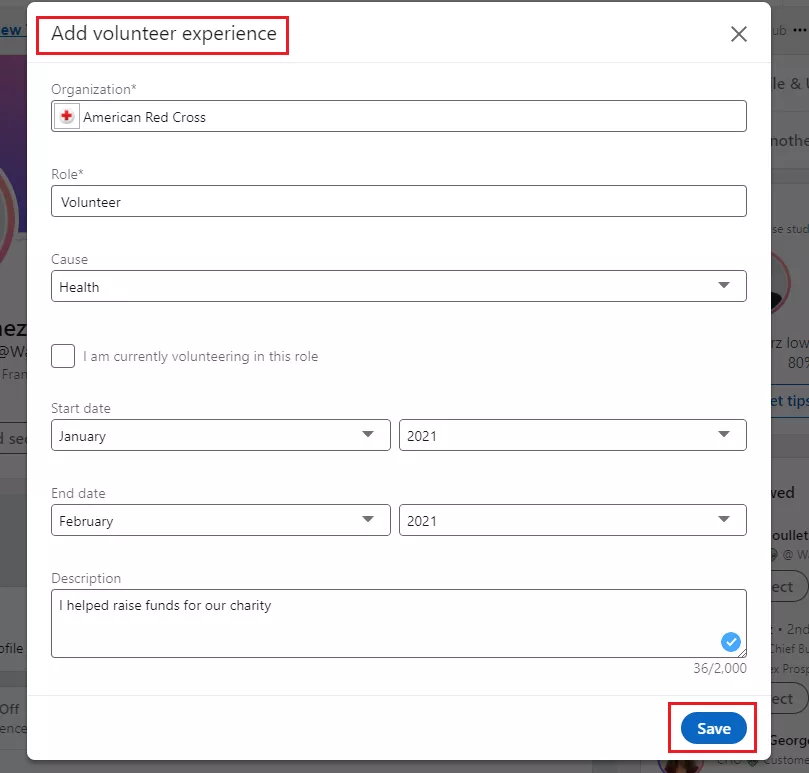Expand the End date year dropdown
Screen dimensions: 809x773
(572, 520)
